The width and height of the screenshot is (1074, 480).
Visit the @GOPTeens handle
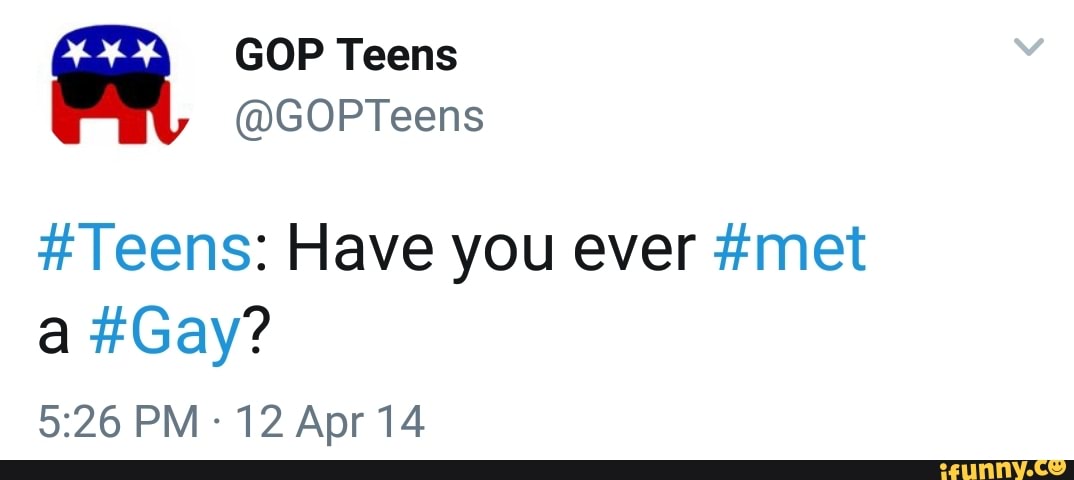[359, 117]
